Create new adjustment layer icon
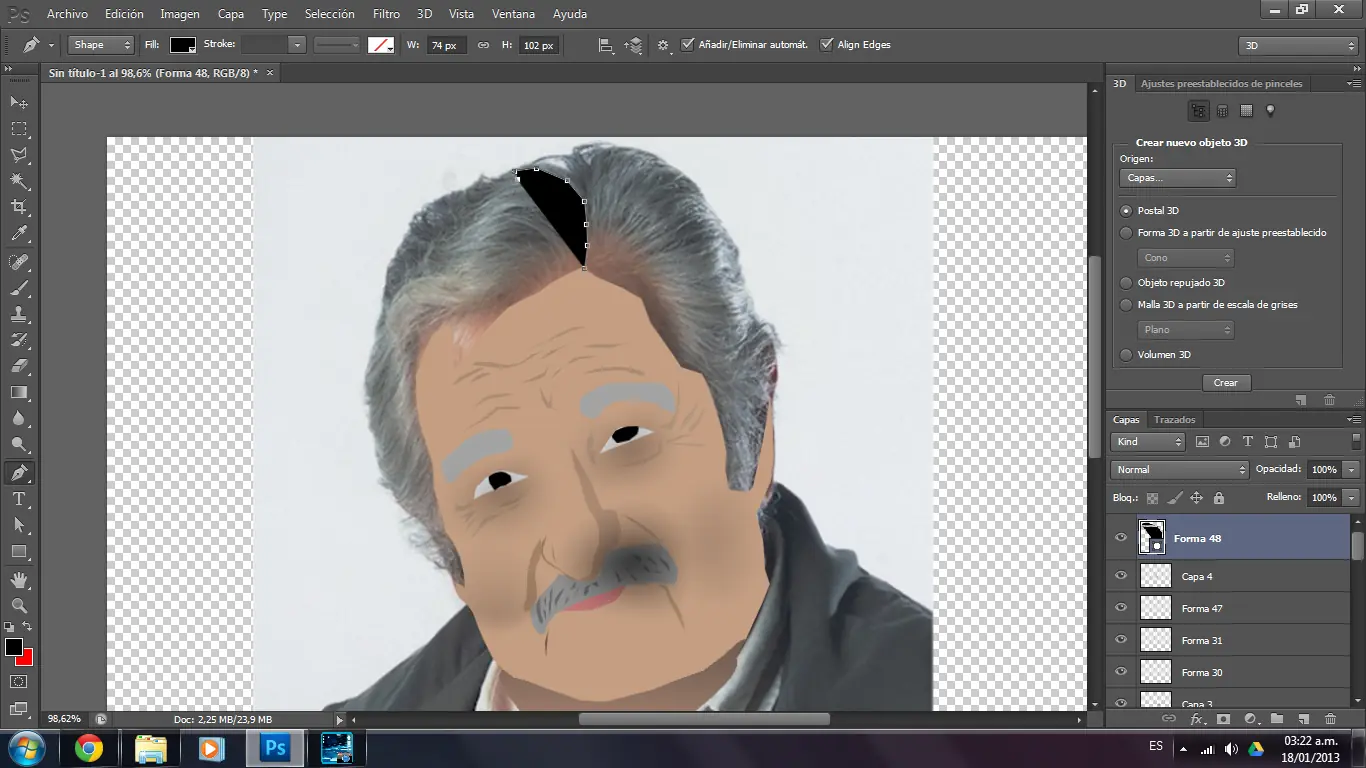The image size is (1366, 768). click(x=1250, y=719)
